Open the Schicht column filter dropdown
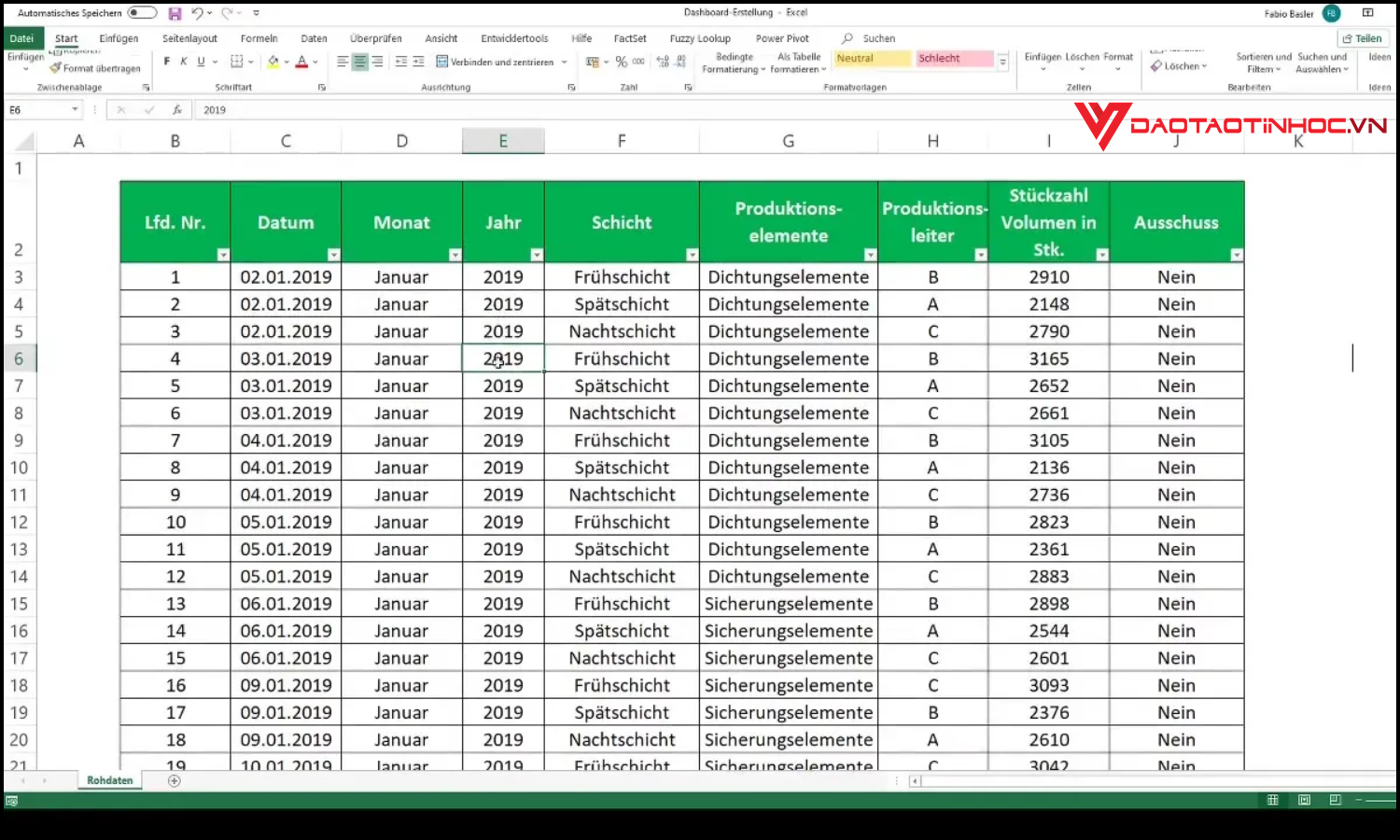Screen dimensions: 1400x840 click(692, 255)
